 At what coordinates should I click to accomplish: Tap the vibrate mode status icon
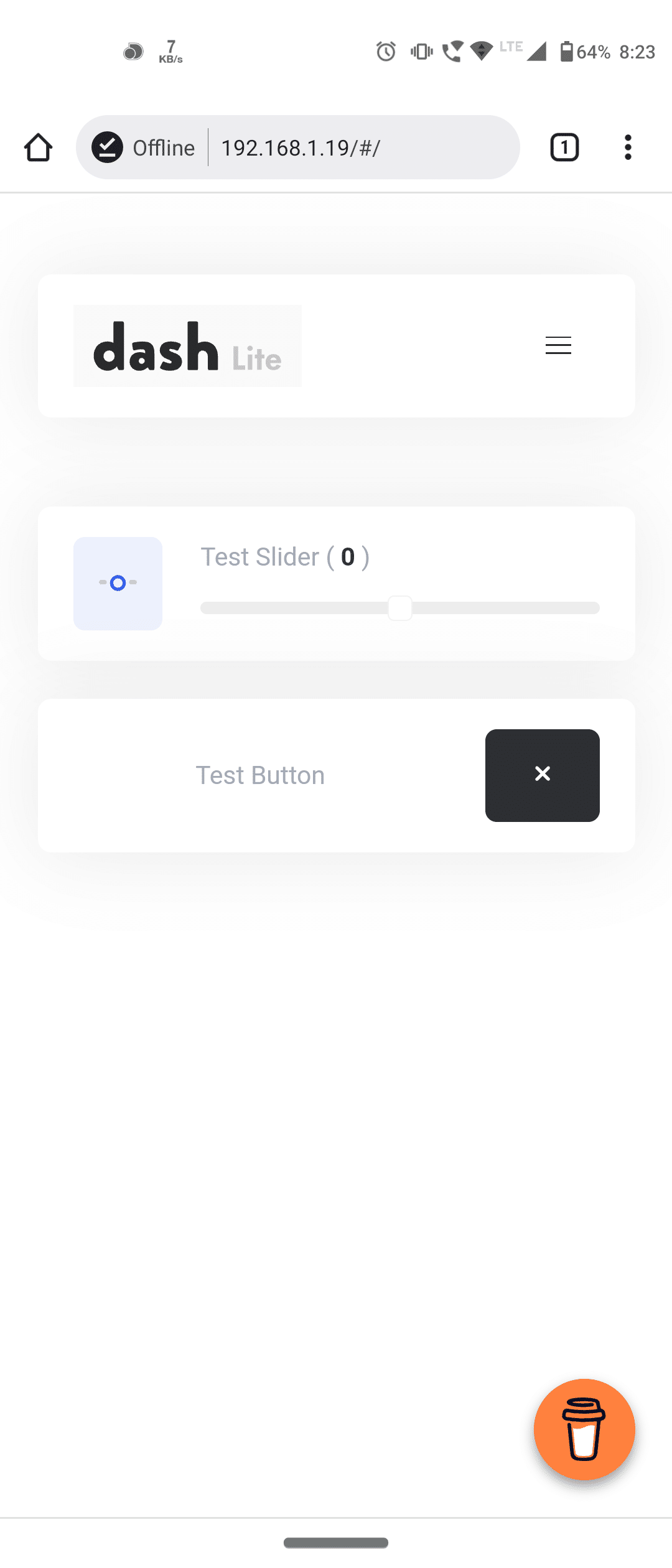pyautogui.click(x=421, y=51)
